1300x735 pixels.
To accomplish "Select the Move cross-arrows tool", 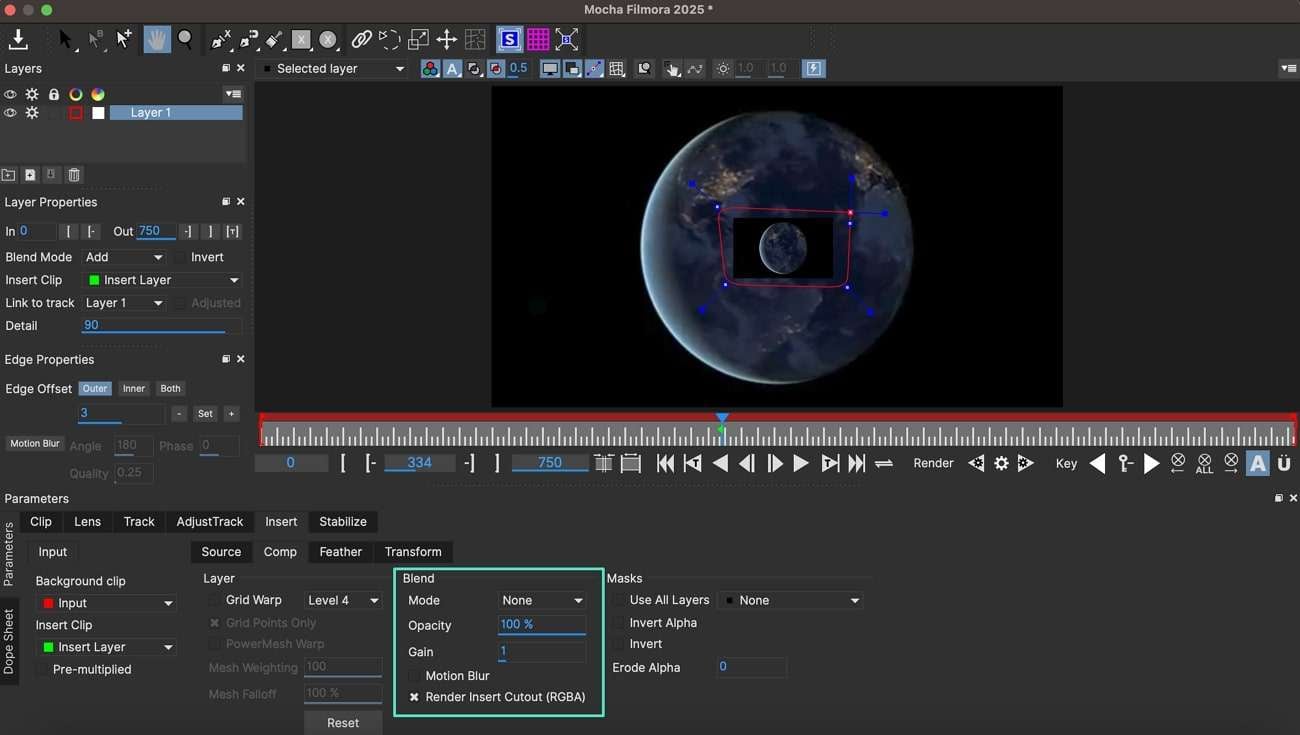I will (x=446, y=40).
